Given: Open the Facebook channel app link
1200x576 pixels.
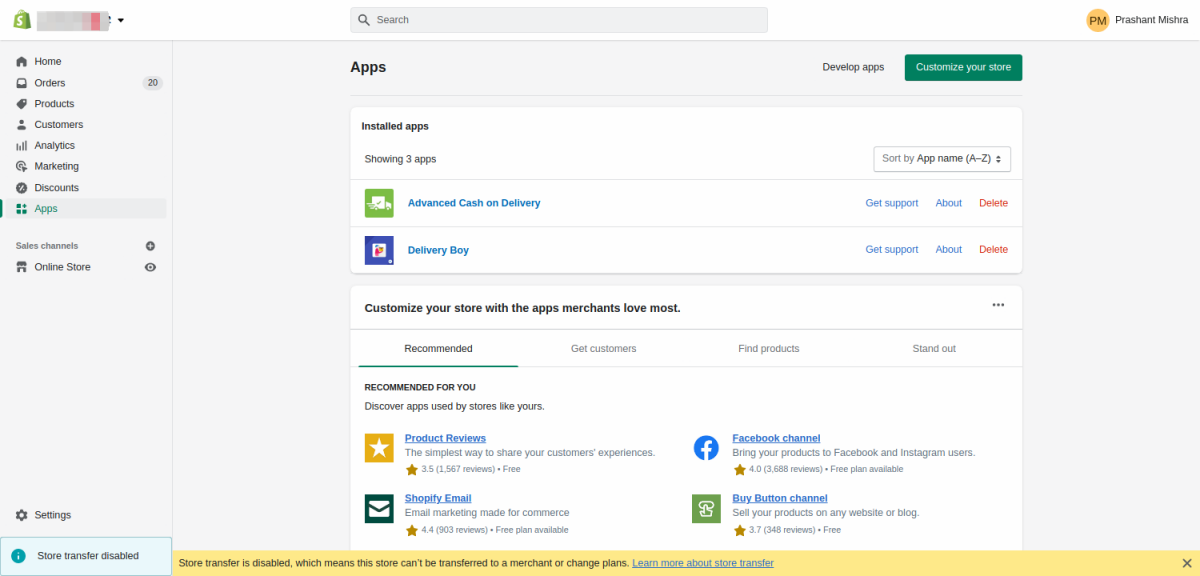Looking at the screenshot, I should tap(776, 438).
